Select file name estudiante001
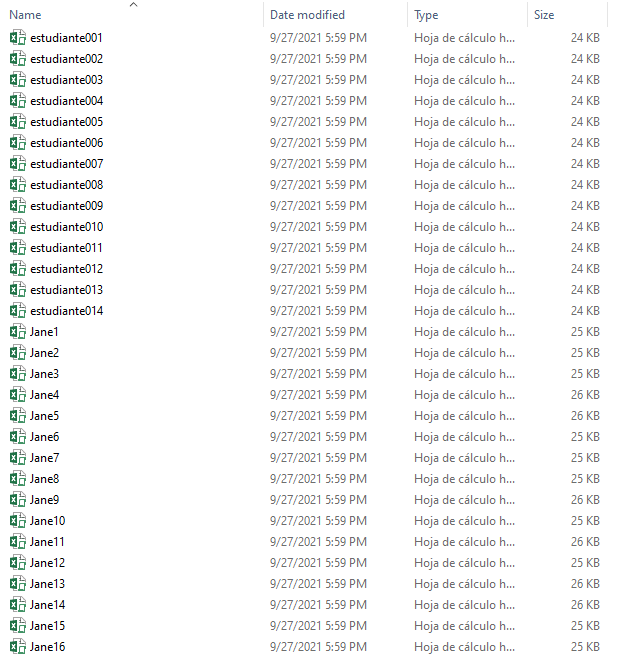Screen dimensions: 639x656 (66, 38)
